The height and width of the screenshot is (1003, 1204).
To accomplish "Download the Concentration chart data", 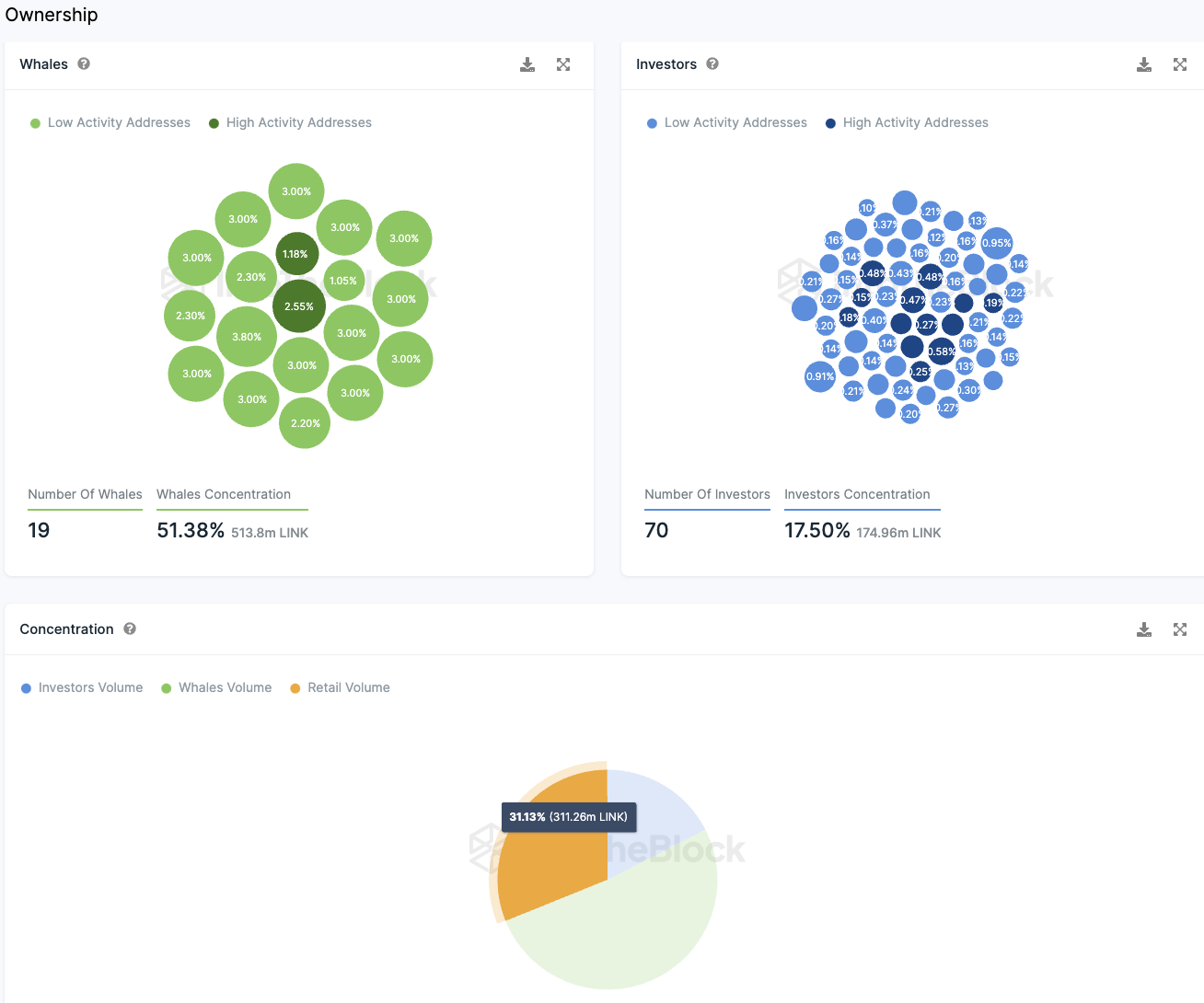I will [1144, 629].
